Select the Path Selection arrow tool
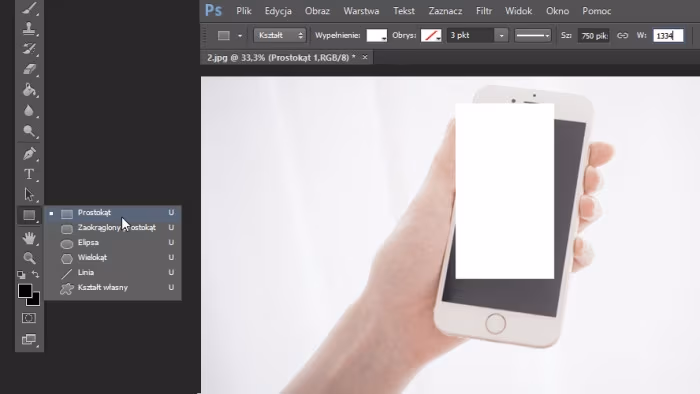This screenshot has height=394, width=700. [29, 195]
